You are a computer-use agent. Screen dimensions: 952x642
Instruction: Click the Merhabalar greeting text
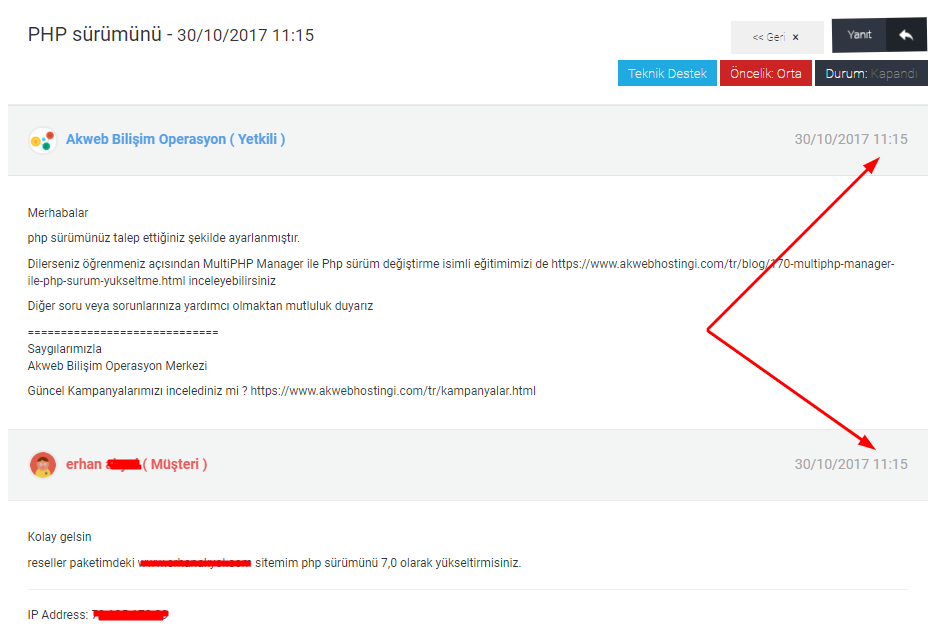coord(58,213)
